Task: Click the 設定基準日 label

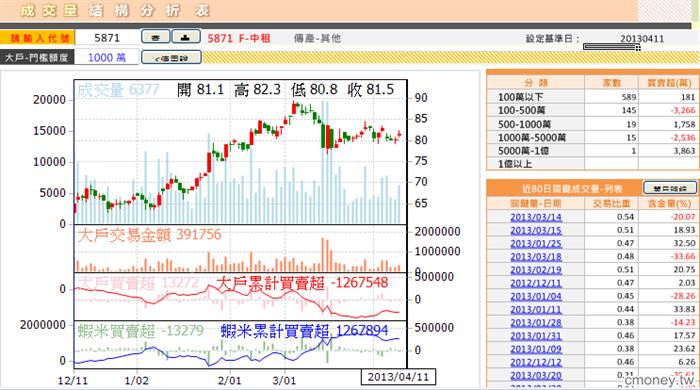Action: point(552,39)
